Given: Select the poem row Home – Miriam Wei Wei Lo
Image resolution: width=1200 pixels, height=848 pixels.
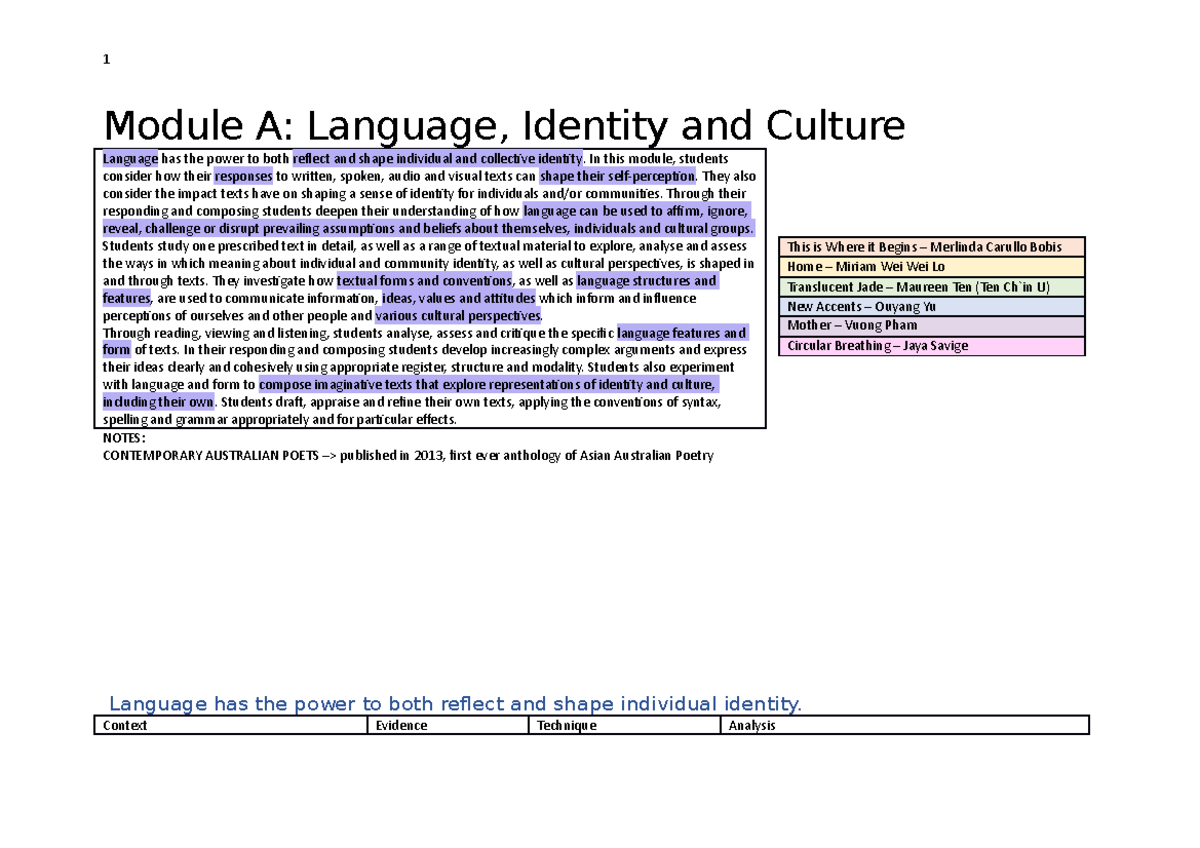Looking at the screenshot, I should (930, 267).
